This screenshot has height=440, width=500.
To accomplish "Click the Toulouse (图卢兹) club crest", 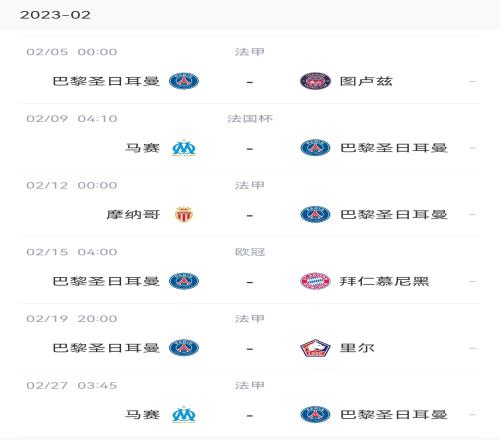I will [315, 81].
